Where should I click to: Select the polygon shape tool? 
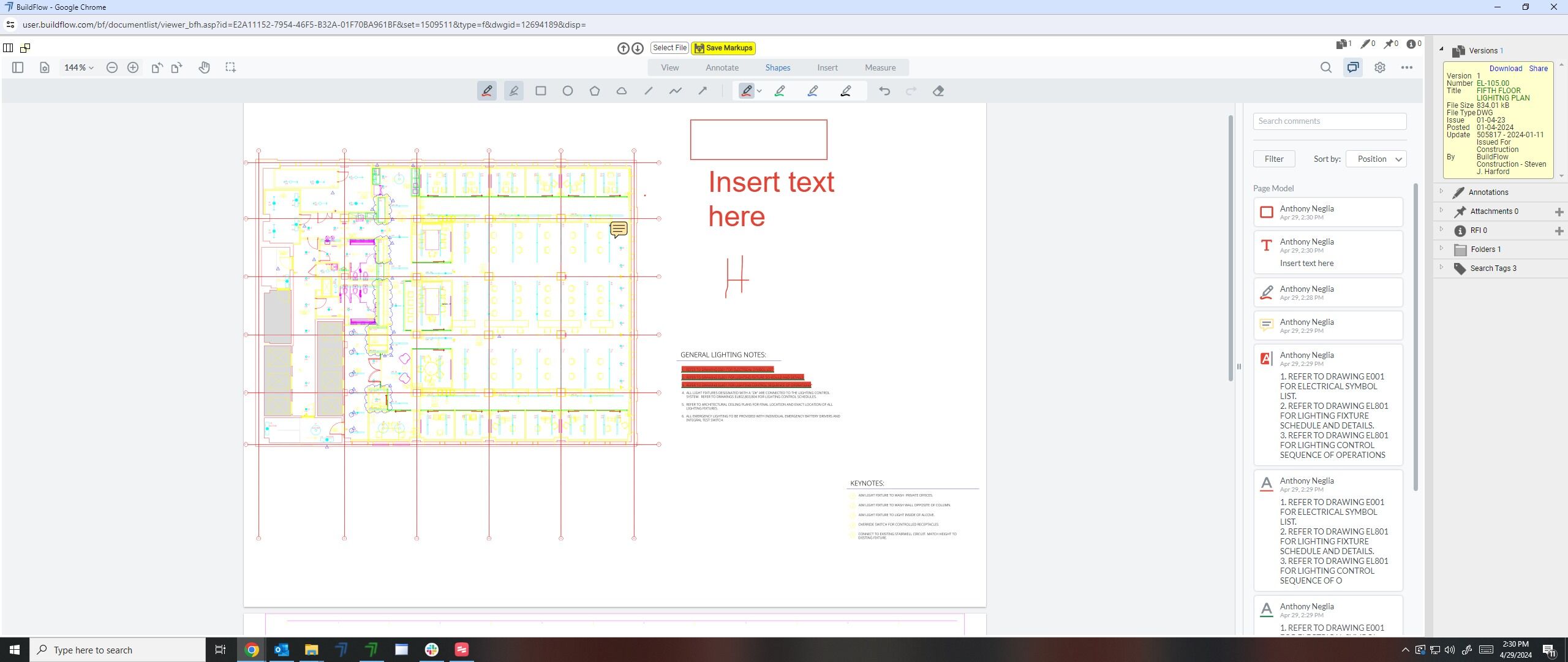pos(594,91)
